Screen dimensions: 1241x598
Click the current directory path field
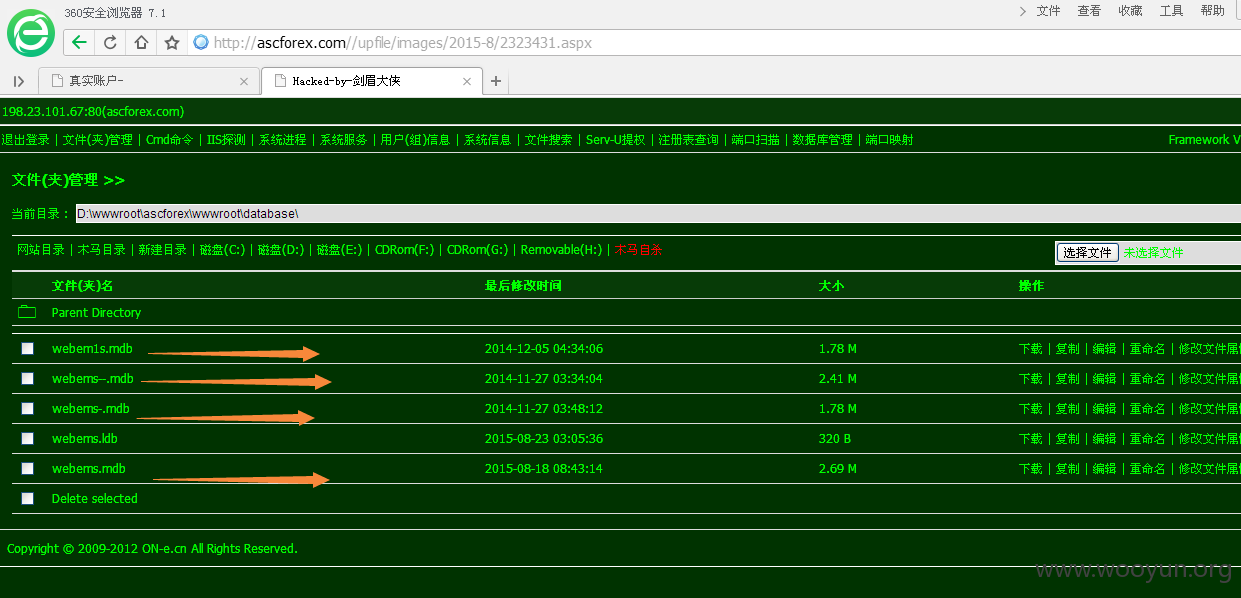point(658,213)
